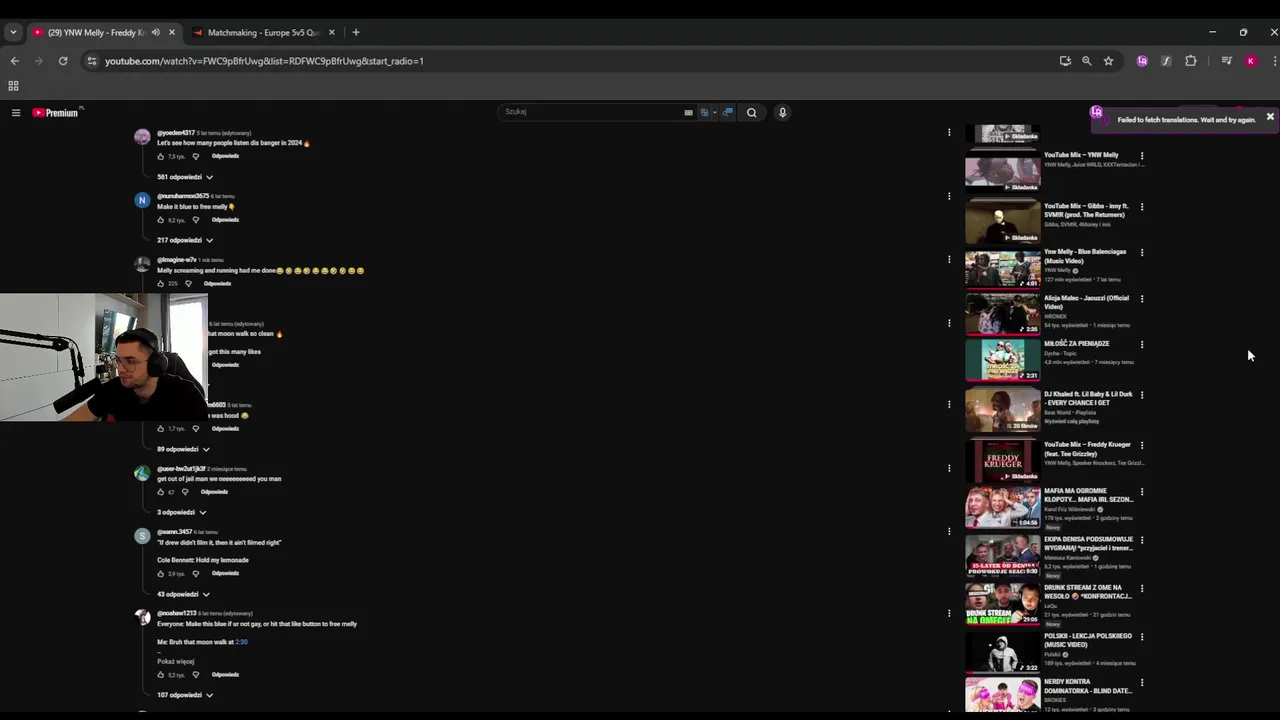The image size is (1280, 720).
Task: Open @nunuharmon3675 channel avatar
Action: [142, 200]
